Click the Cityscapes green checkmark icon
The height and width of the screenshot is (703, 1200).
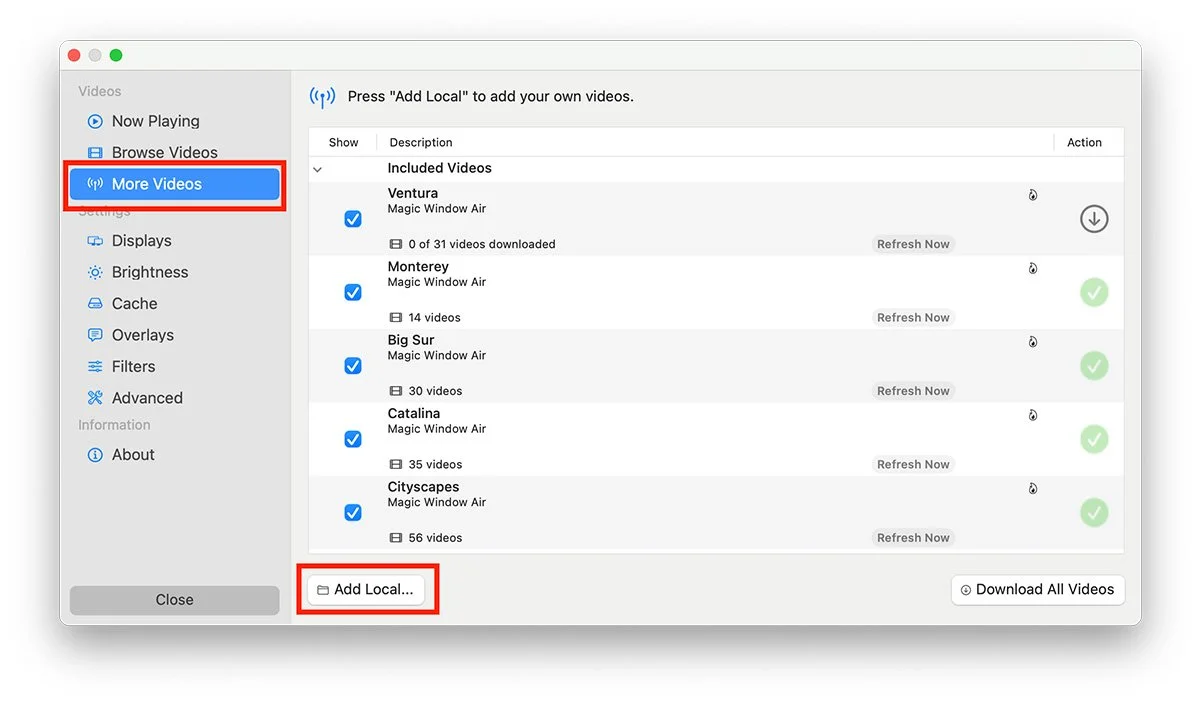[x=1094, y=512]
